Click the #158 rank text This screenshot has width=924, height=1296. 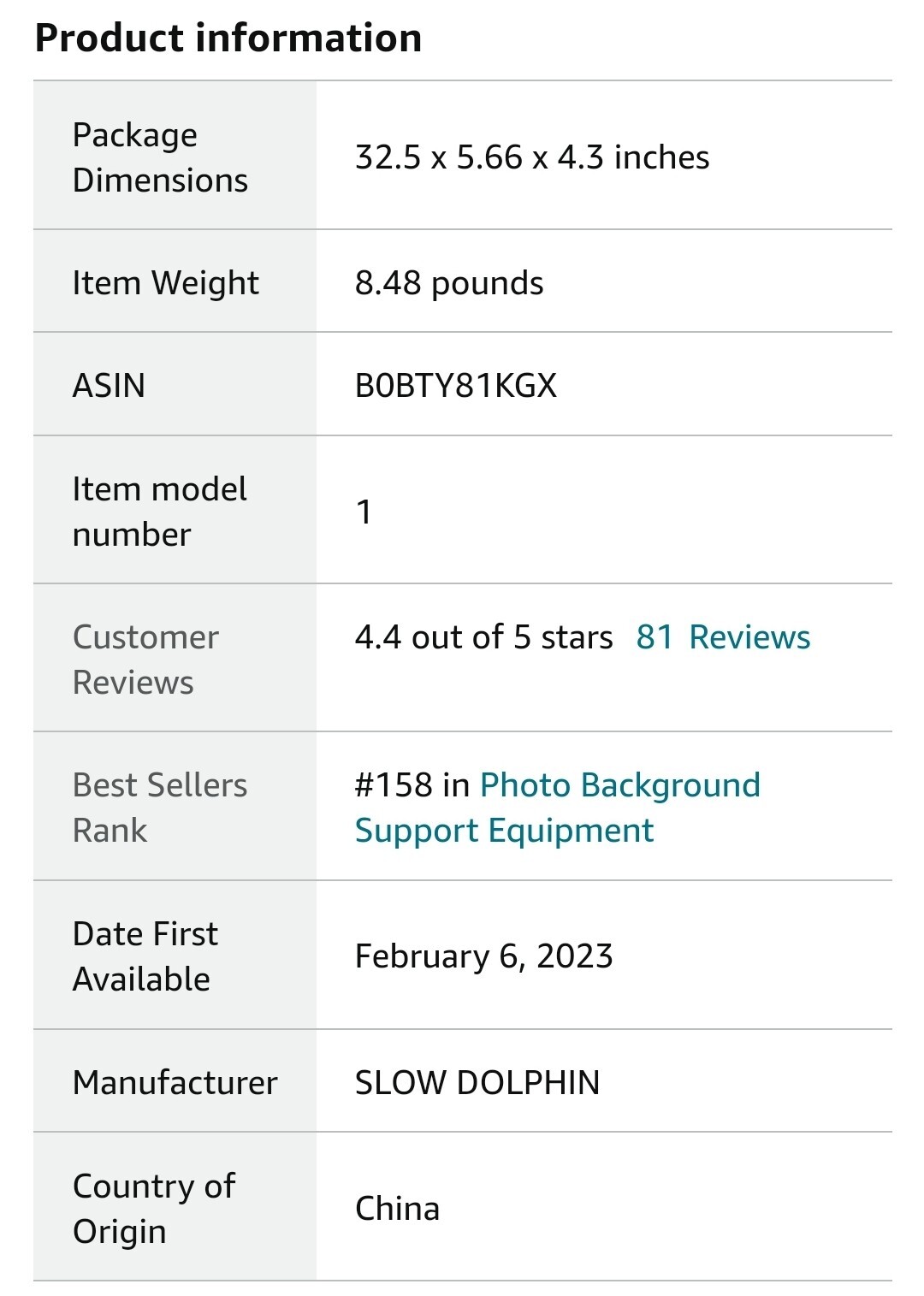pos(394,785)
